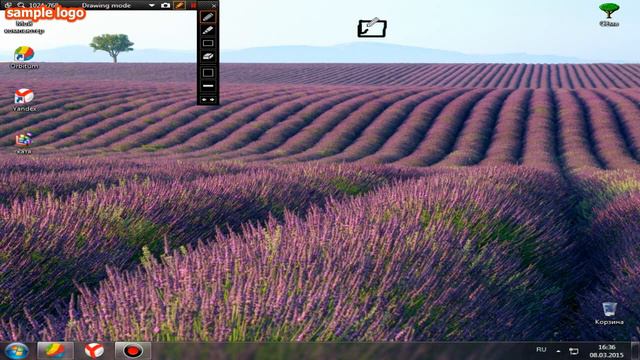
Task: Close the recorder toolbar
Action: [x=213, y=6]
